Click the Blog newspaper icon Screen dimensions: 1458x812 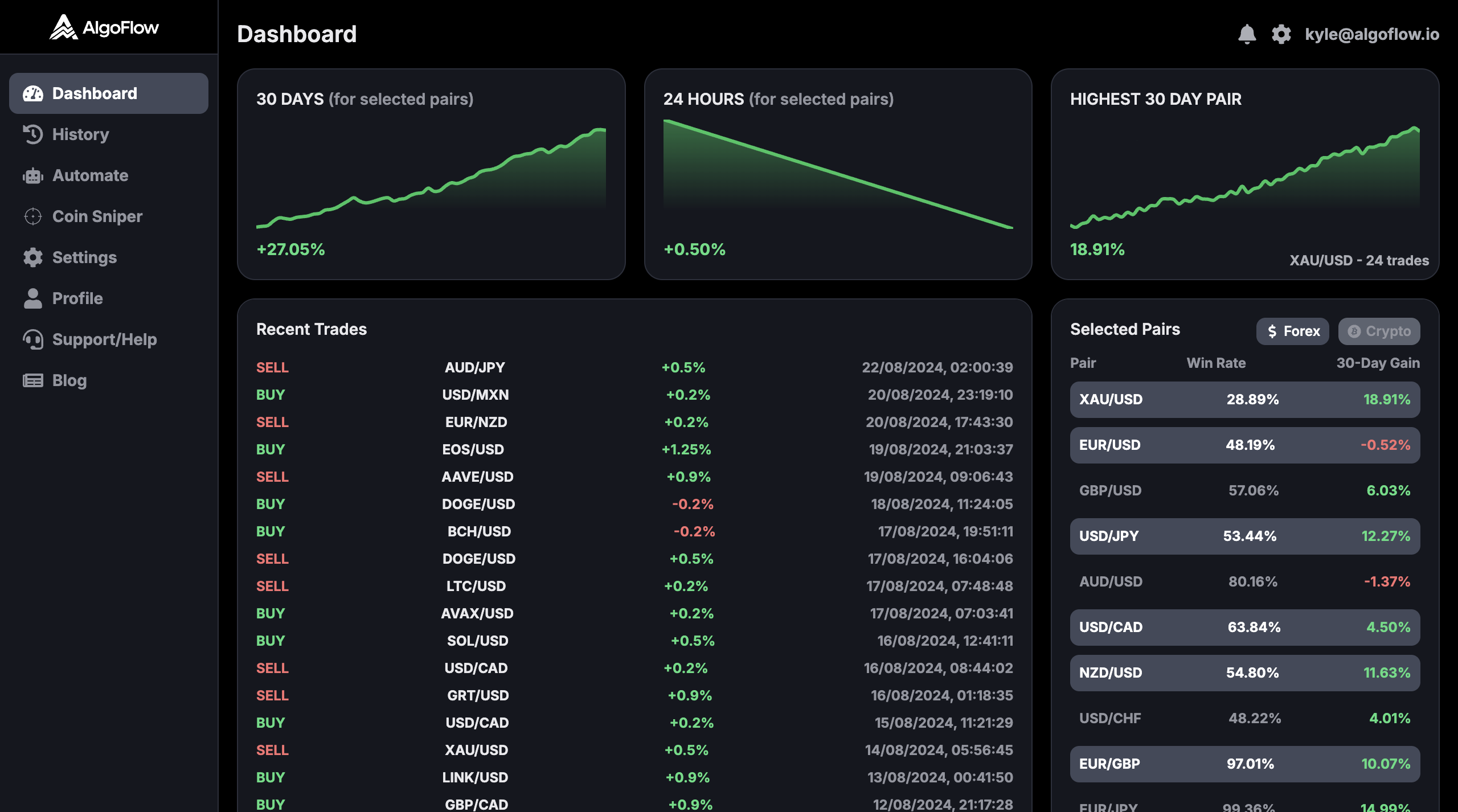(33, 380)
